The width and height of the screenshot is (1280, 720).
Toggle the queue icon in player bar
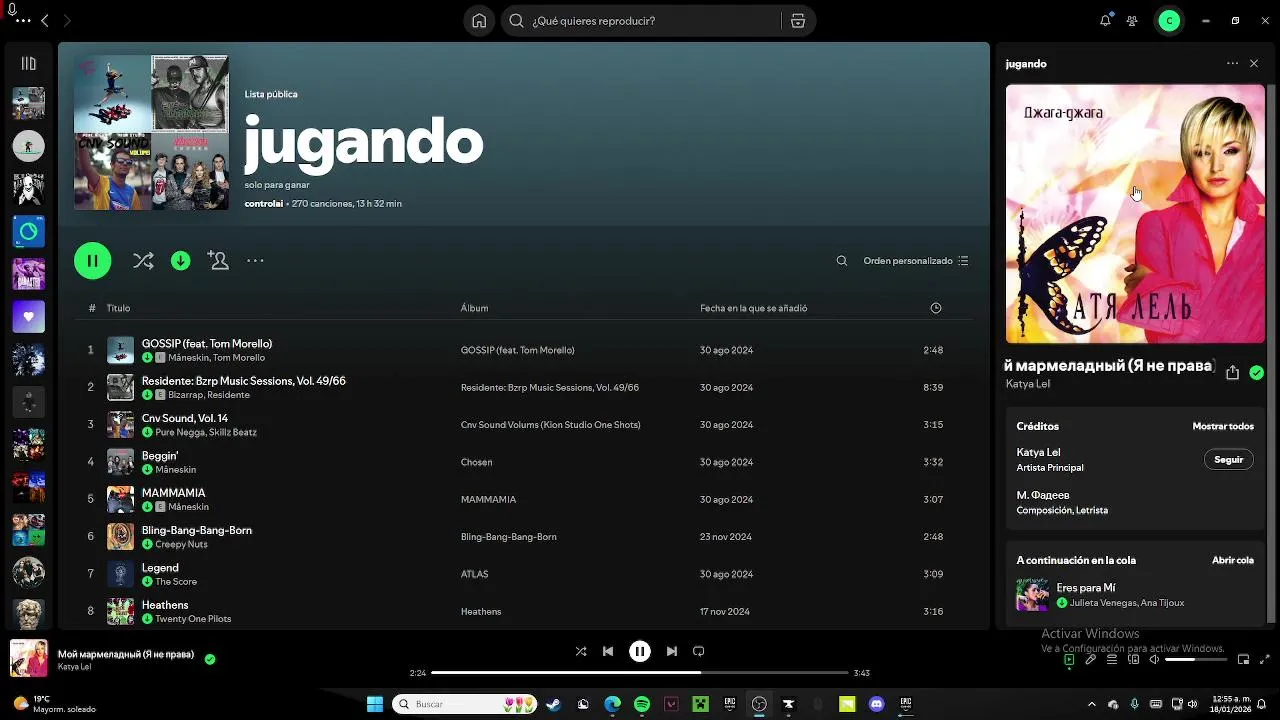[x=1112, y=660]
